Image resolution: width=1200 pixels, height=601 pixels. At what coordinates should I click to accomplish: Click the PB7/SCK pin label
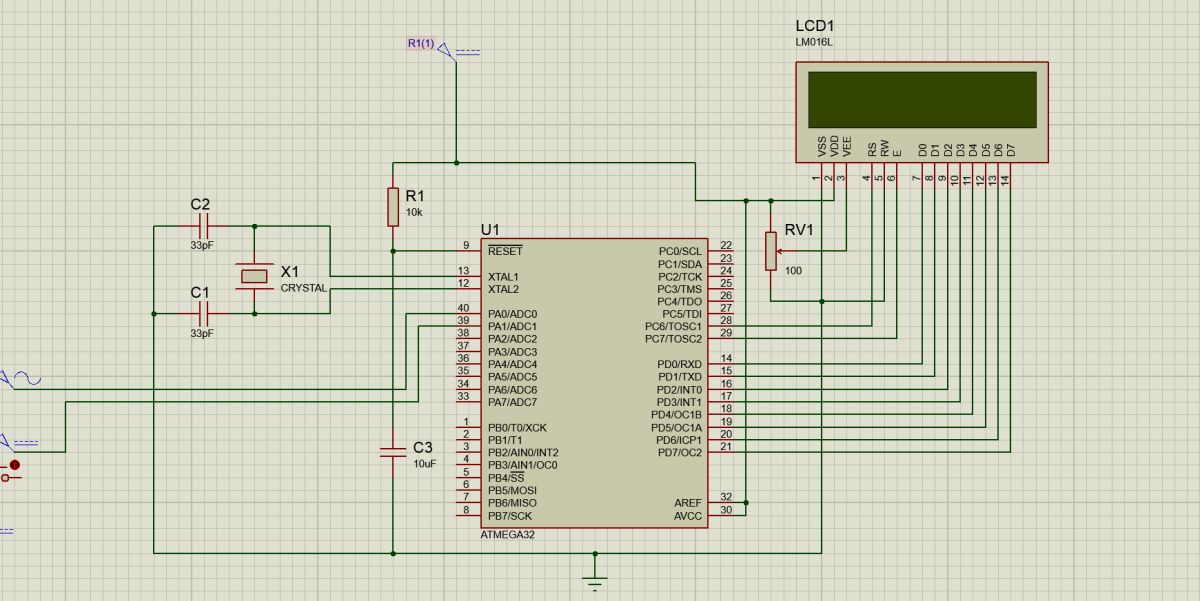click(x=510, y=516)
